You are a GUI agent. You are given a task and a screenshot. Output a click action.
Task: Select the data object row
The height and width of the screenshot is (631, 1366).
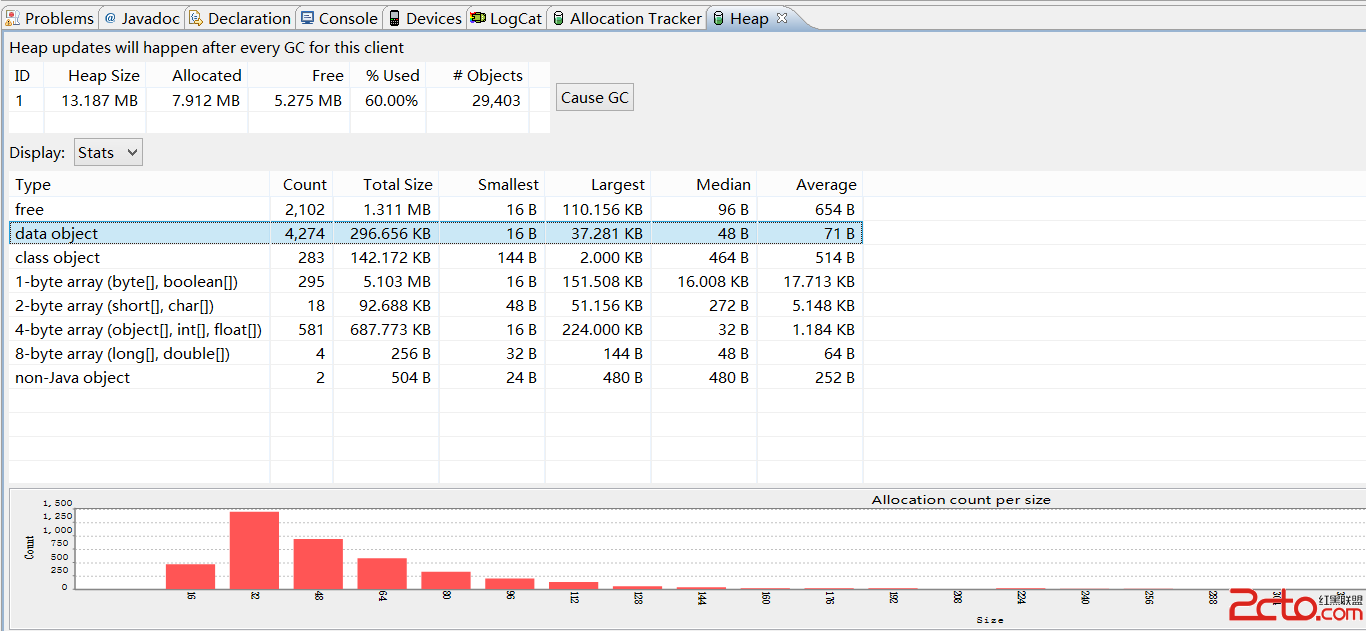140,233
